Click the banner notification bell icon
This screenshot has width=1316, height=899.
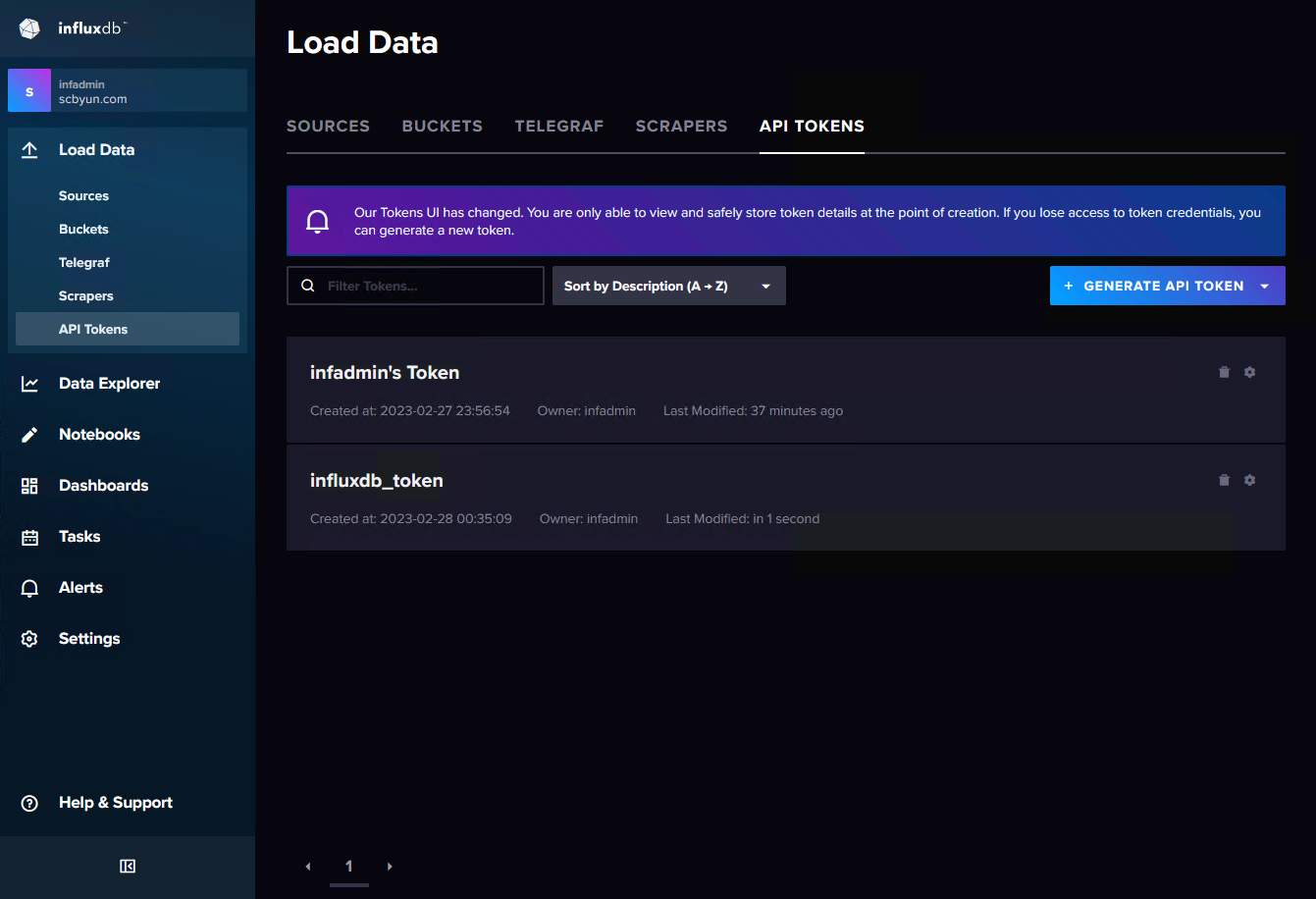(x=317, y=221)
